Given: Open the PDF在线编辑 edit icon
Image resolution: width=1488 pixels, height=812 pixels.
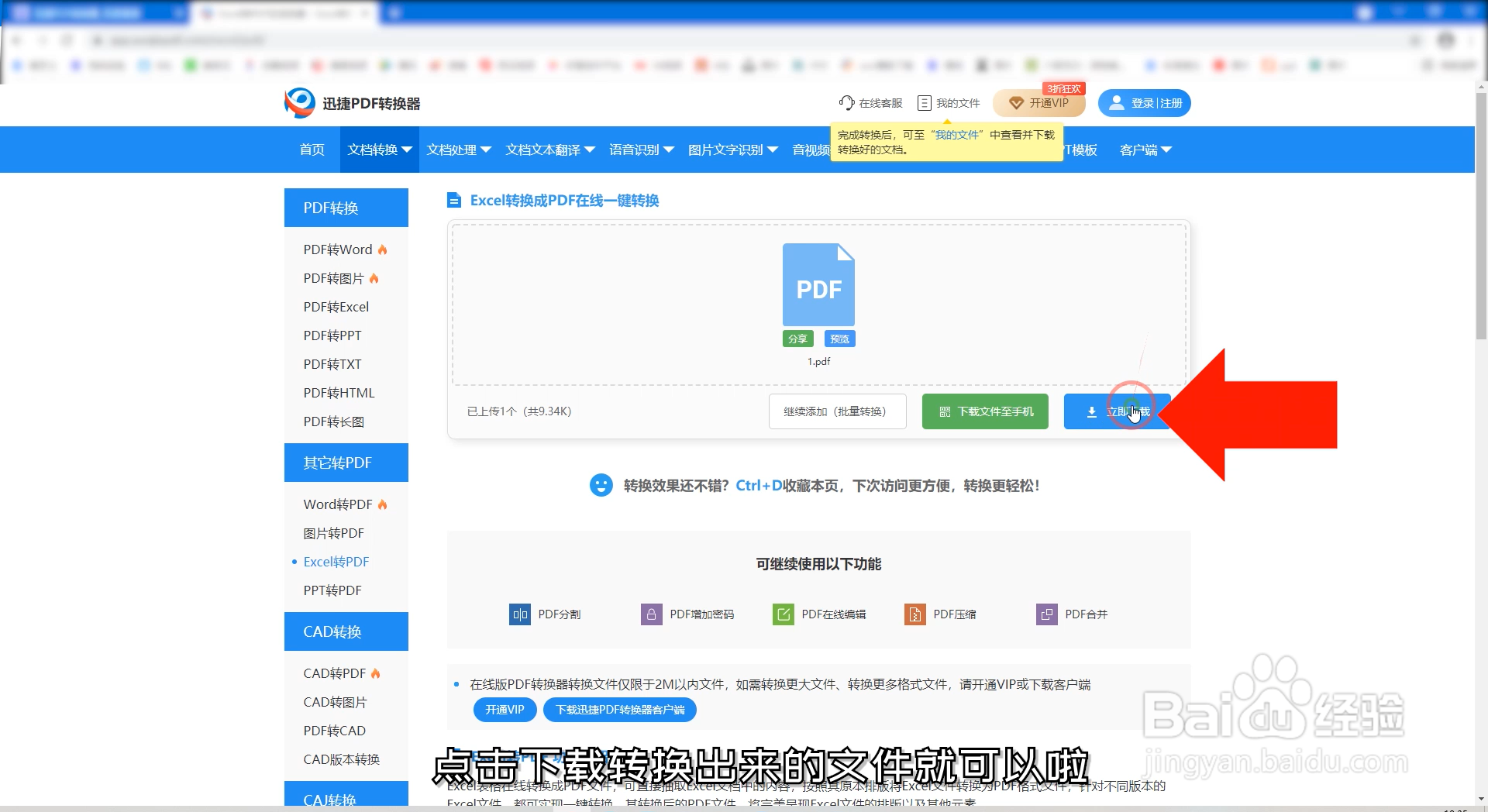Looking at the screenshot, I should coord(784,614).
